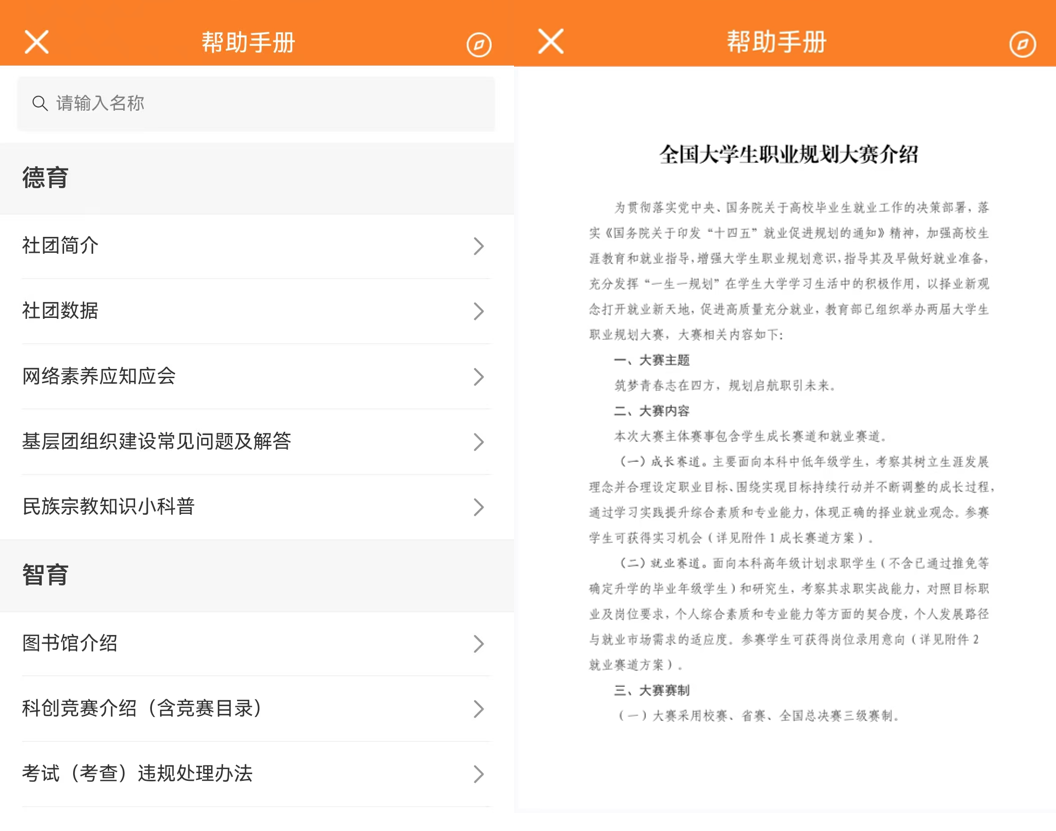Click the 请输入名称 search field

270,103
